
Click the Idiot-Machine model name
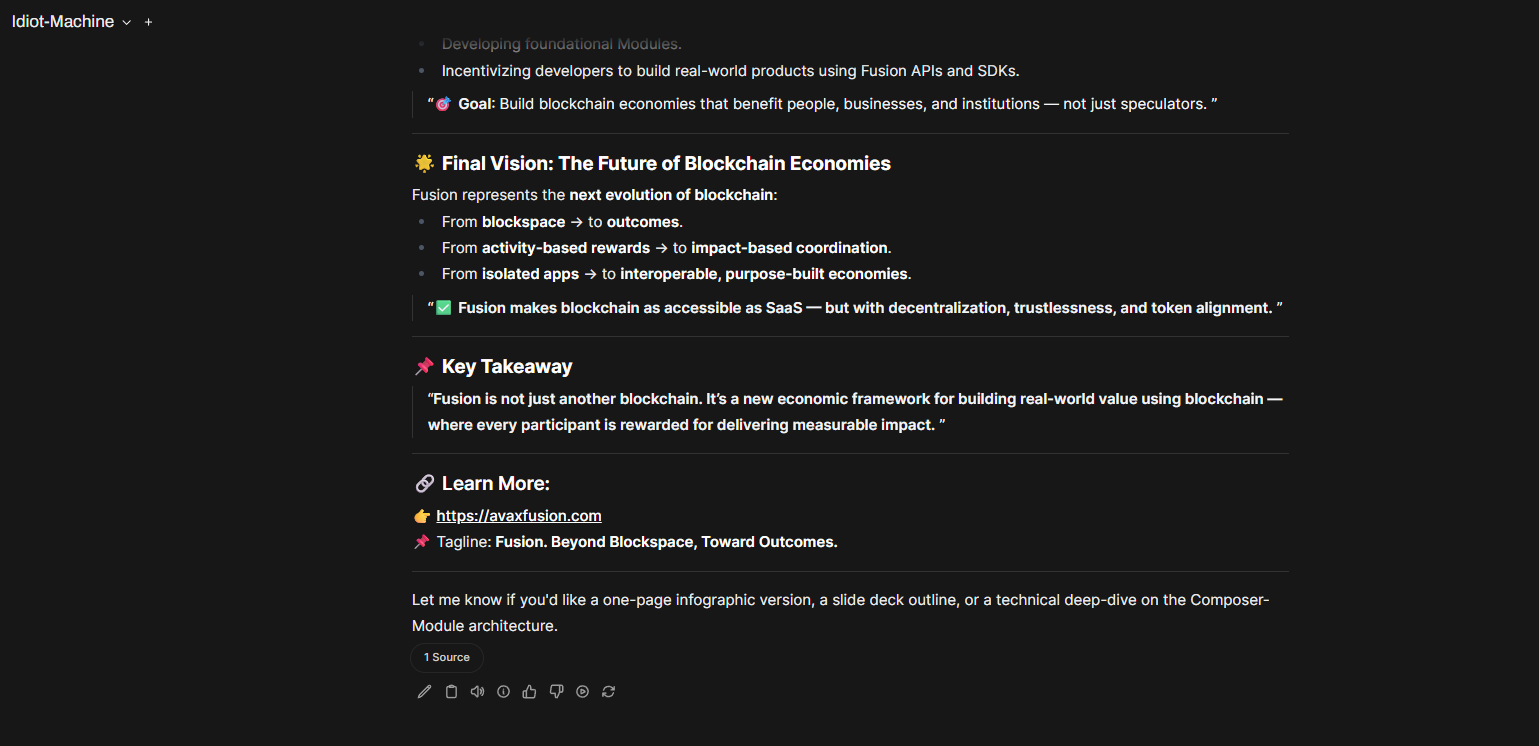(63, 22)
